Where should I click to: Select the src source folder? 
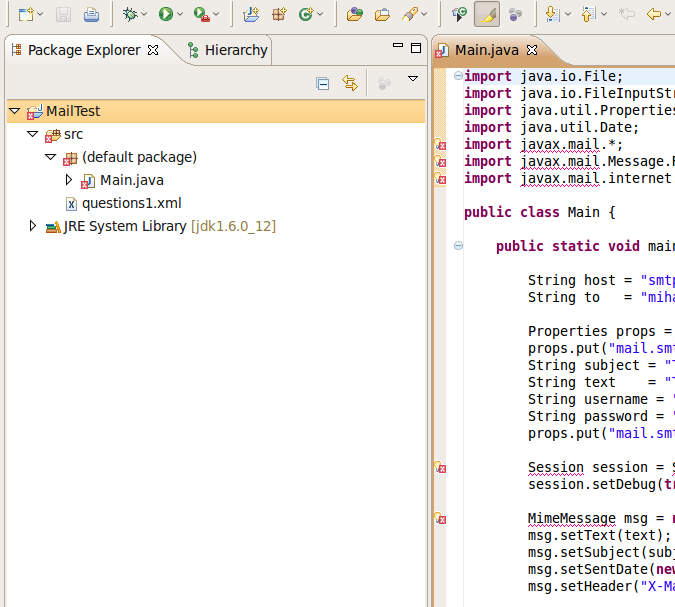coord(73,134)
